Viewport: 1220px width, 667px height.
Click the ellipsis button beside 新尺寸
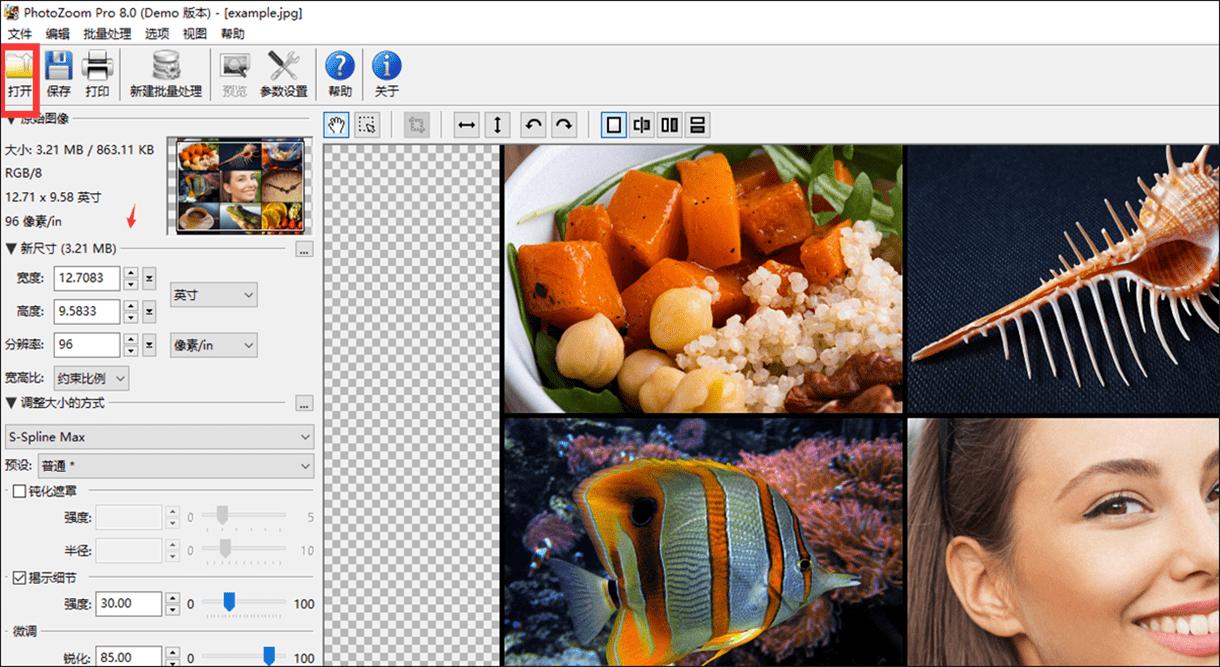305,249
